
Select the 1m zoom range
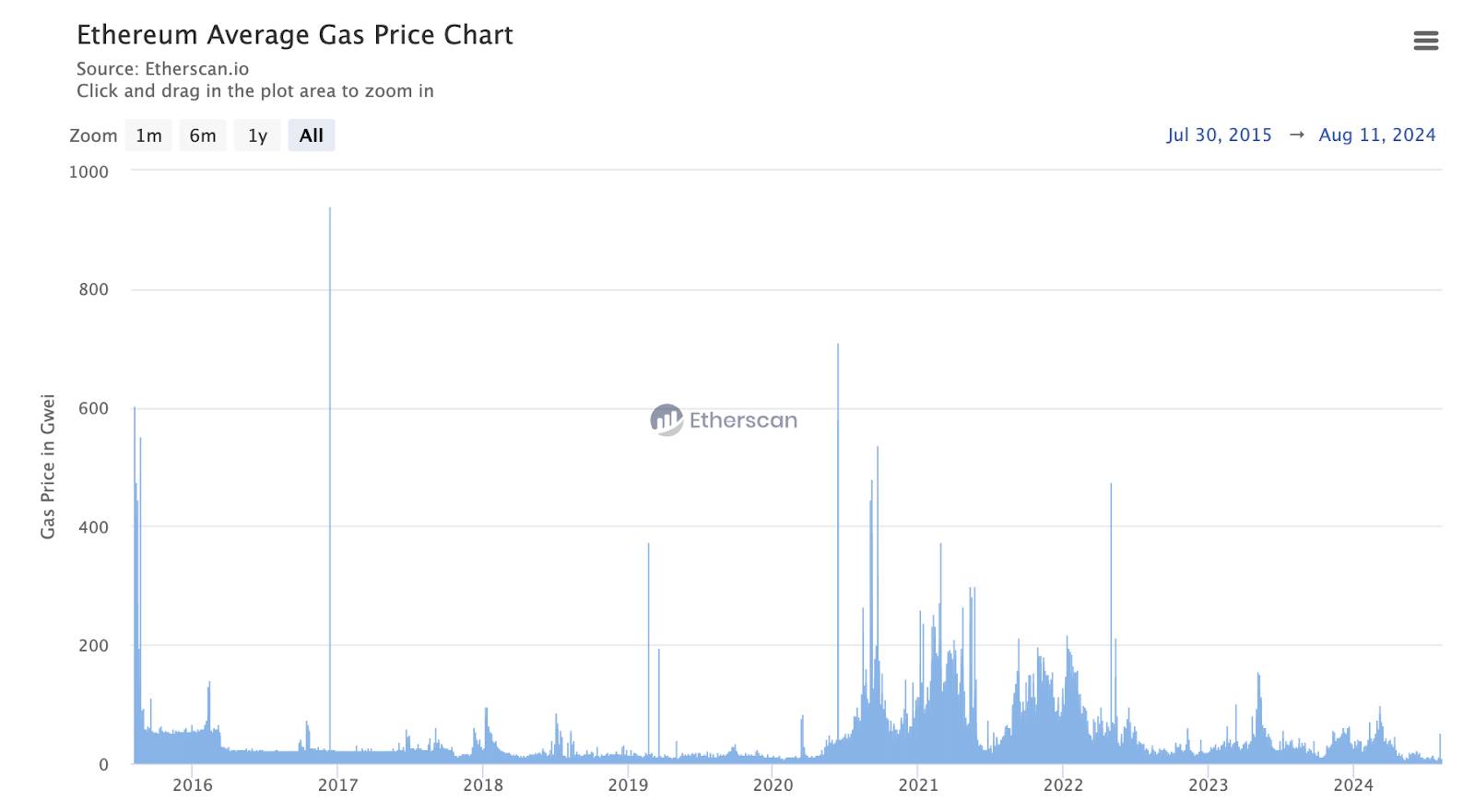(148, 135)
